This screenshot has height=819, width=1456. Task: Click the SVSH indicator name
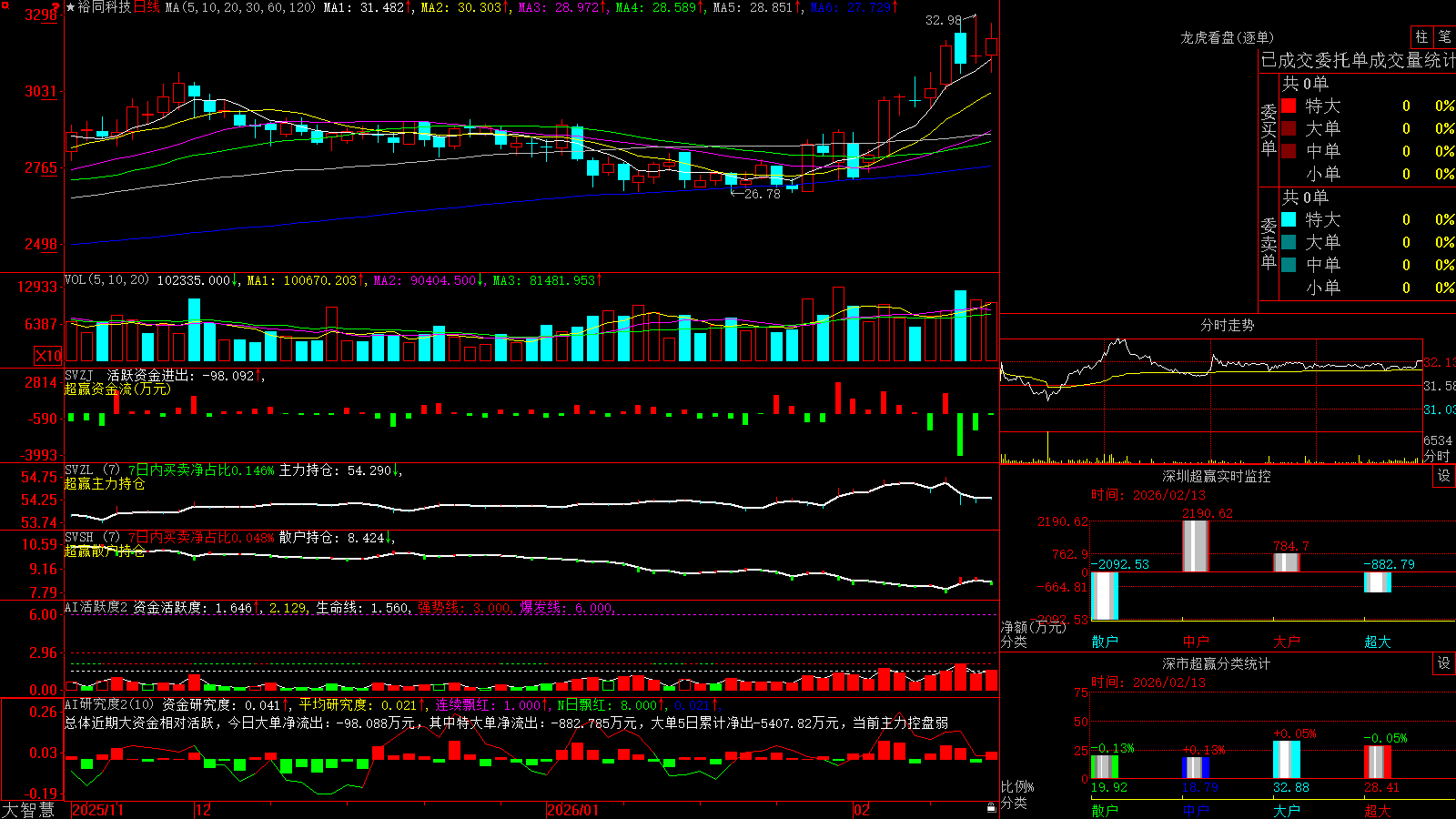(79, 538)
